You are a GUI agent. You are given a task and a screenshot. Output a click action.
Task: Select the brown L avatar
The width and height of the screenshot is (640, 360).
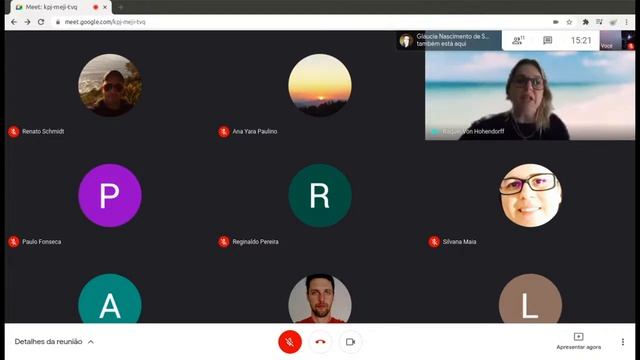click(530, 298)
